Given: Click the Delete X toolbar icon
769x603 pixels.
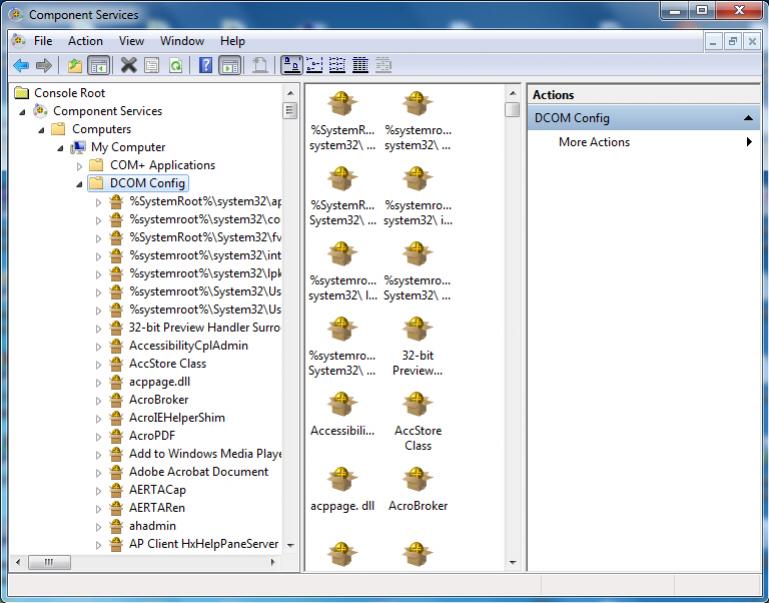Looking at the screenshot, I should pos(128,65).
